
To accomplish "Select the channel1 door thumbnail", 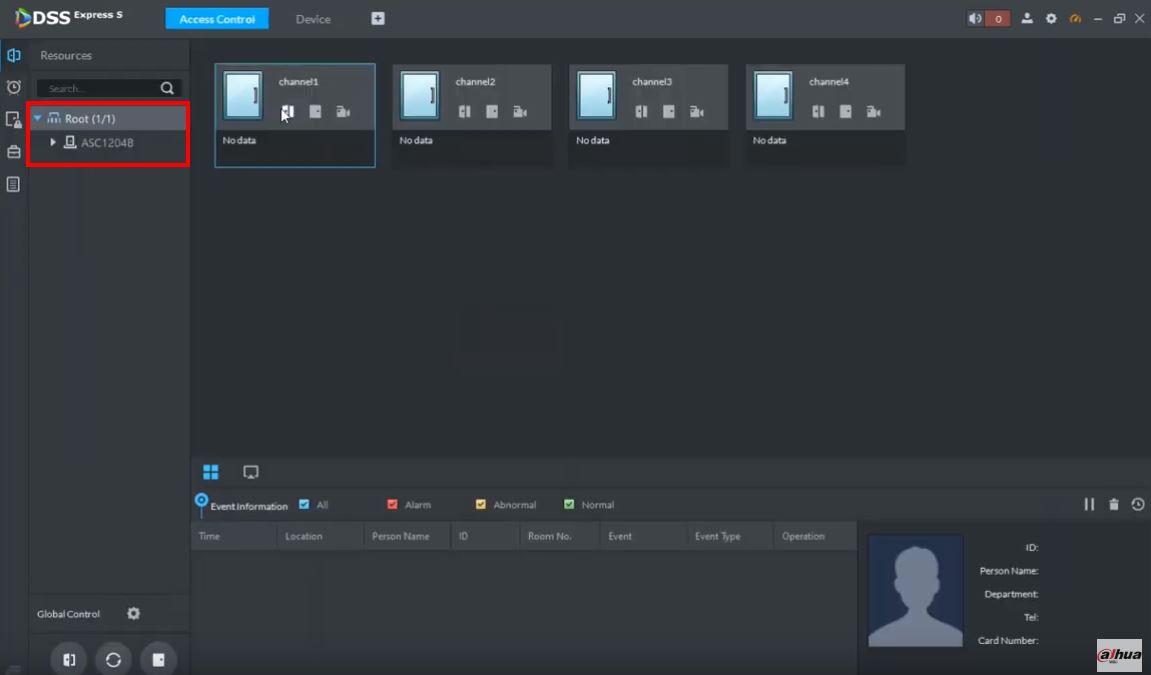I will point(243,95).
